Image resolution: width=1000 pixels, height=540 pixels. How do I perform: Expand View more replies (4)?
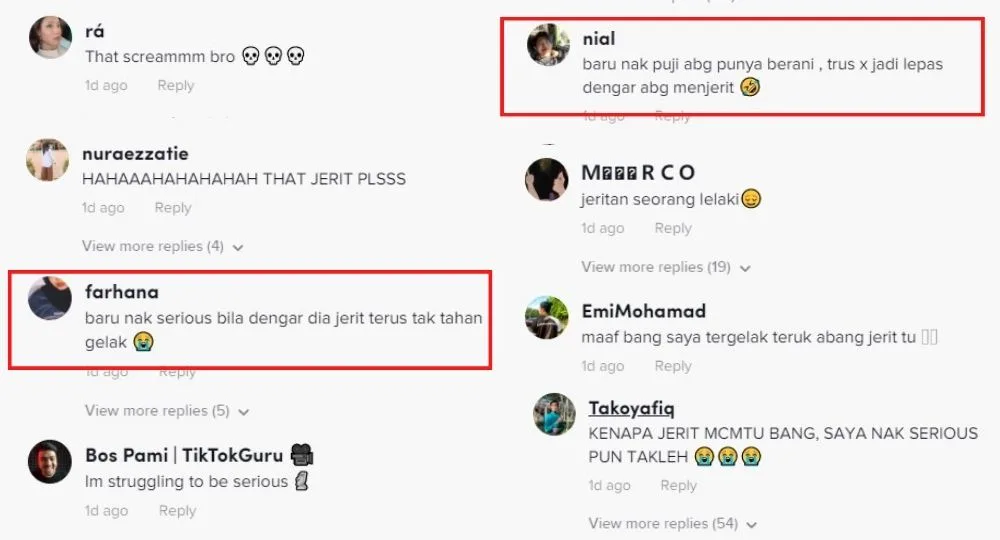[163, 246]
